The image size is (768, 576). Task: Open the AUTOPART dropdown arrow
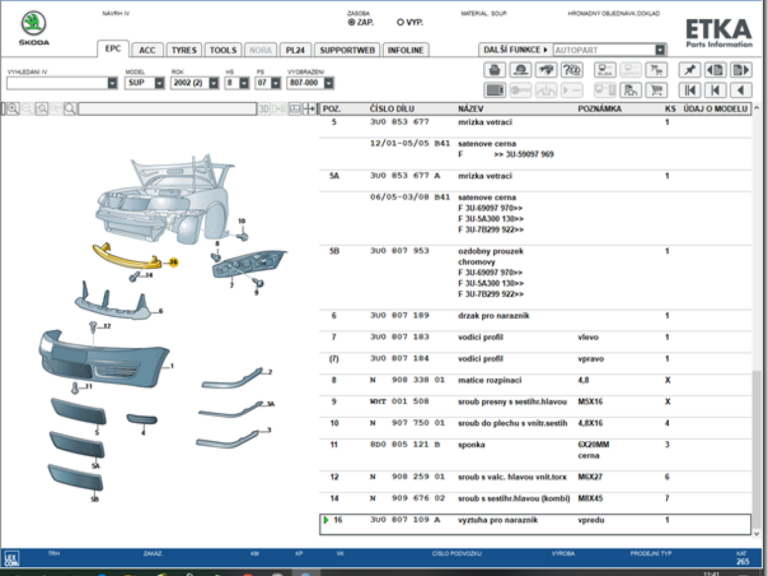pos(660,49)
